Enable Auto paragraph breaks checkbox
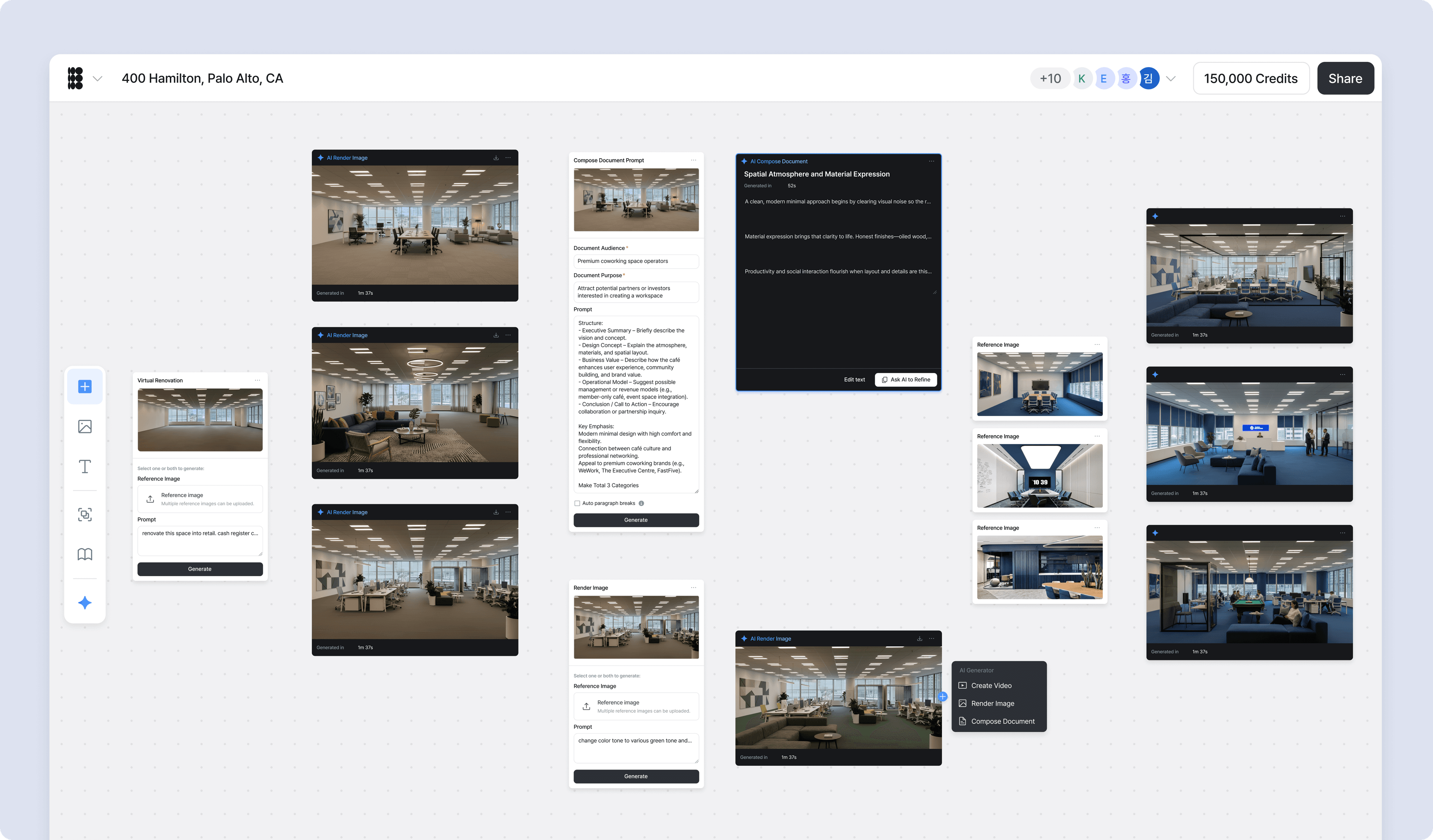Viewport: 1433px width, 840px height. pos(577,503)
